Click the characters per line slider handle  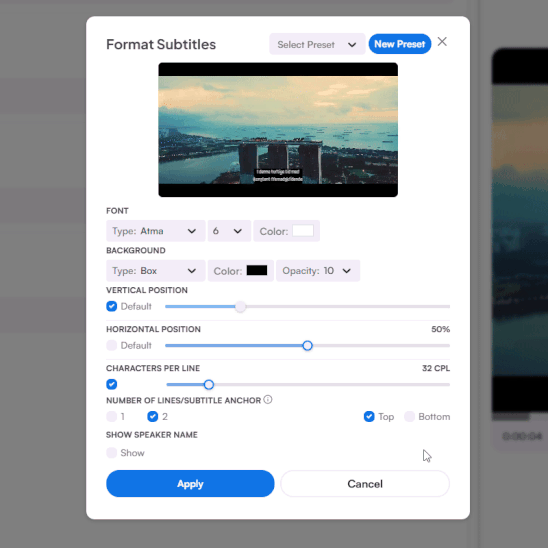coord(209,385)
